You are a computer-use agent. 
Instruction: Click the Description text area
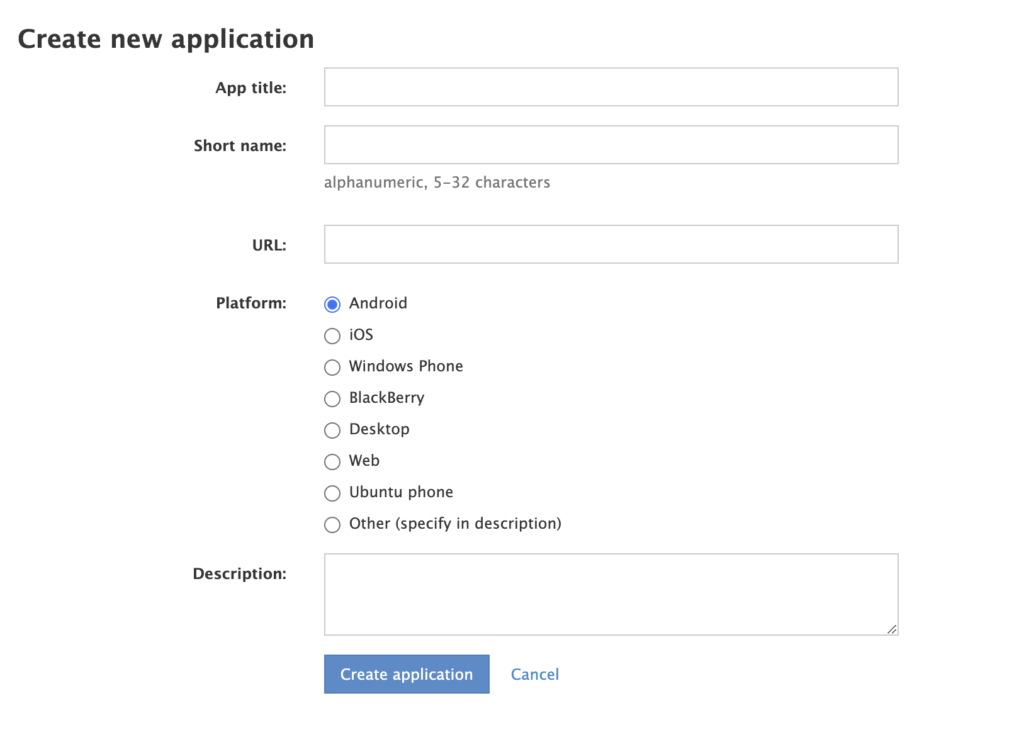point(610,594)
